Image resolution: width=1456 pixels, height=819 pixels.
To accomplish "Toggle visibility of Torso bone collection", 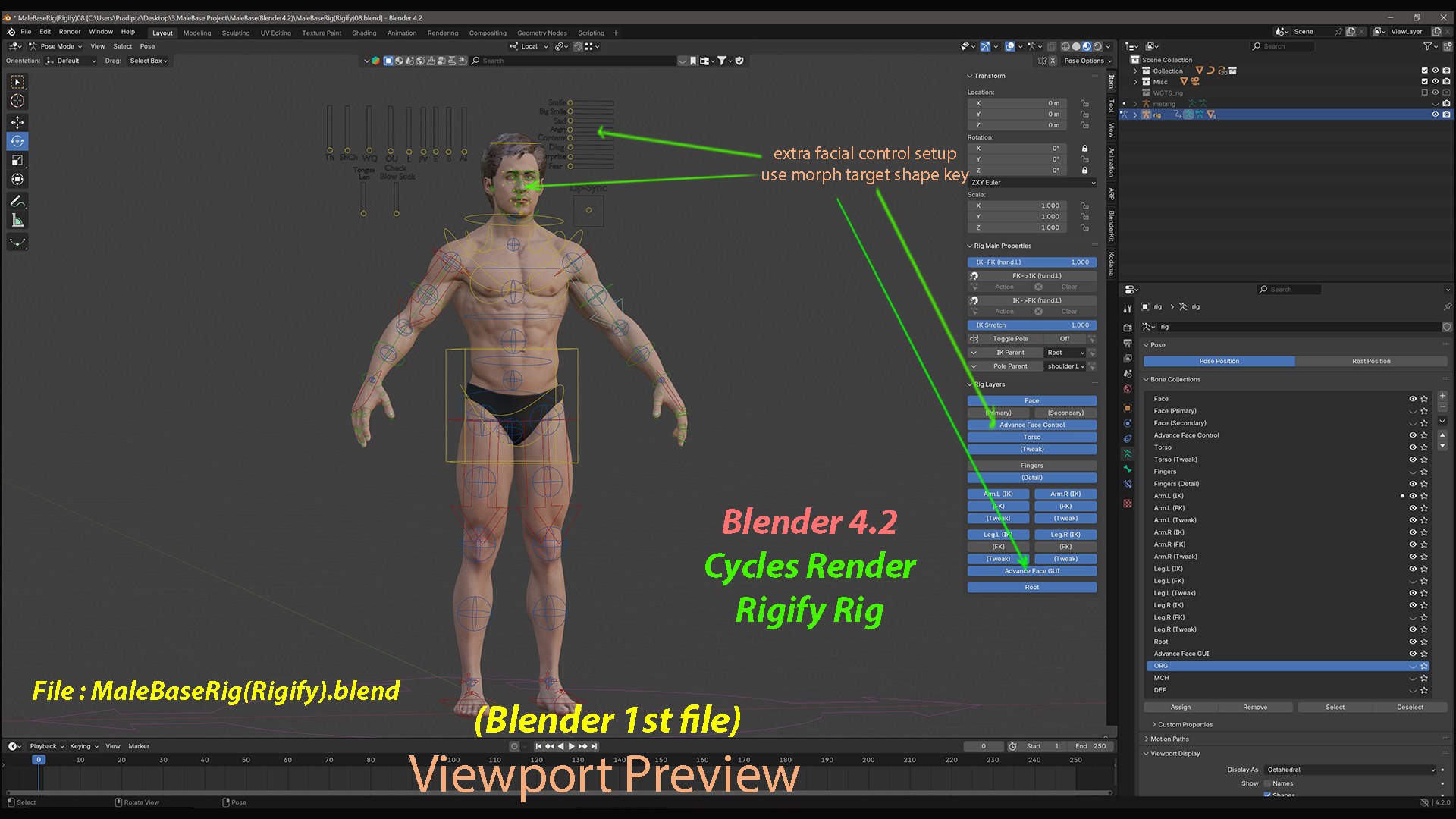I will [1413, 447].
